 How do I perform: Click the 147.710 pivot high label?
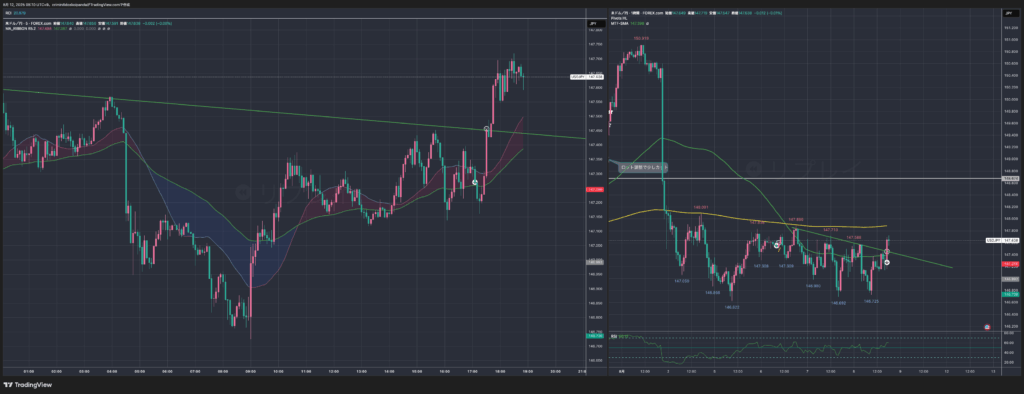click(830, 229)
